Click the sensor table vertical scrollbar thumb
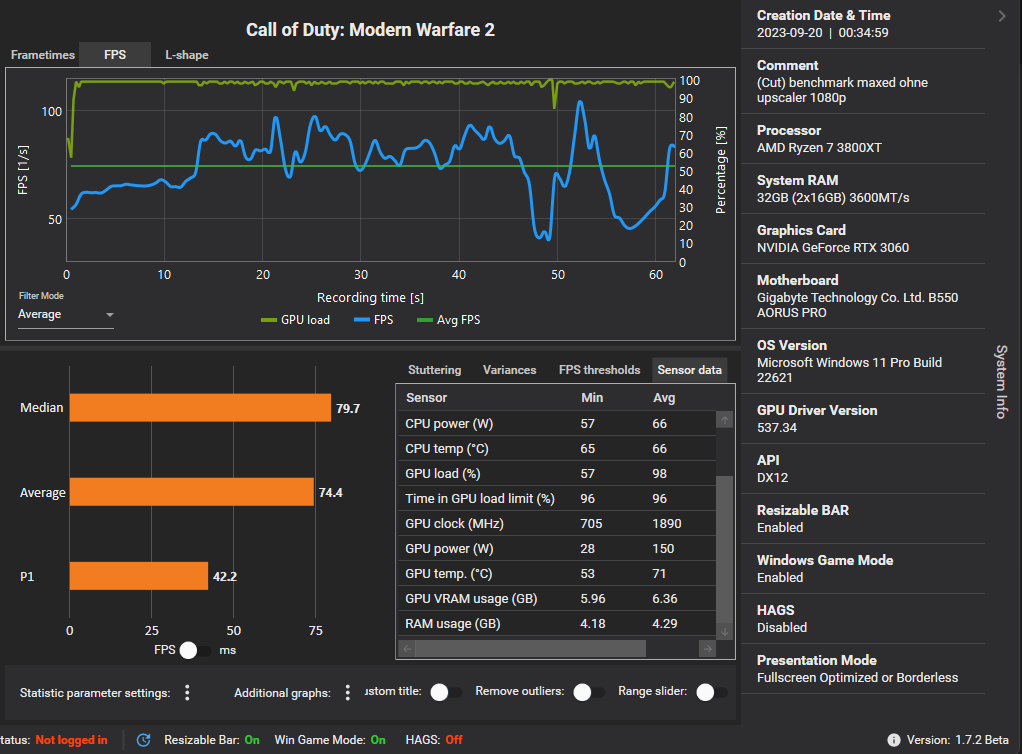1022x754 pixels. click(725, 550)
